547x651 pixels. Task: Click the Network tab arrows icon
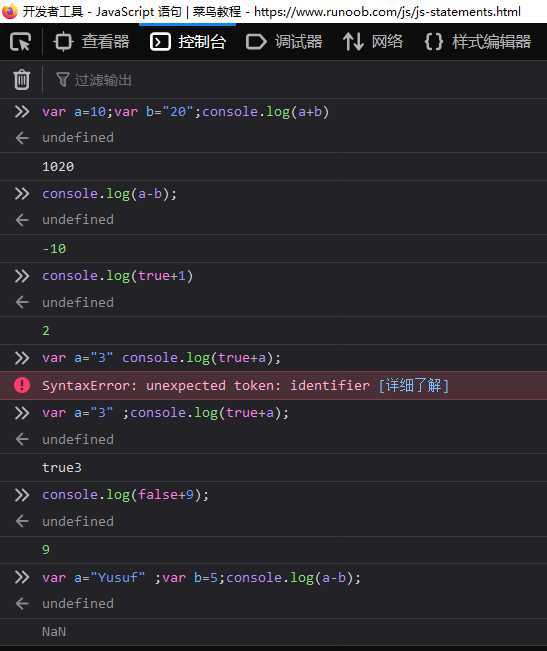[x=353, y=42]
